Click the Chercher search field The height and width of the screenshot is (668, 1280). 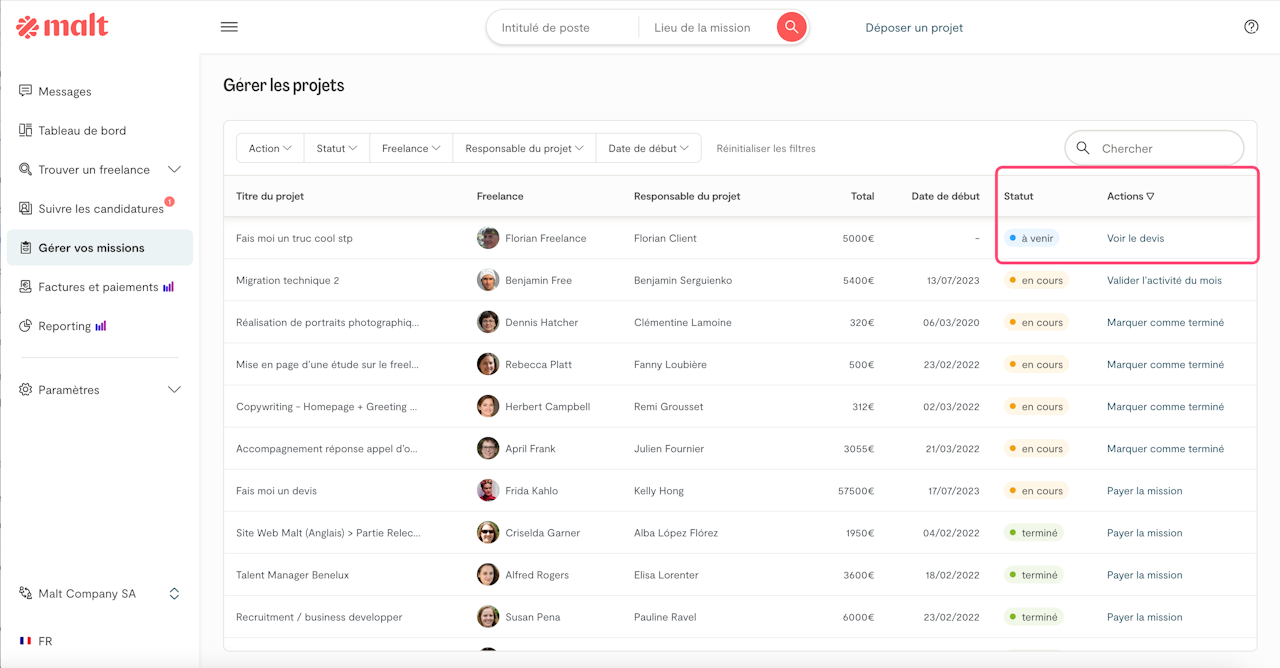tap(1165, 148)
